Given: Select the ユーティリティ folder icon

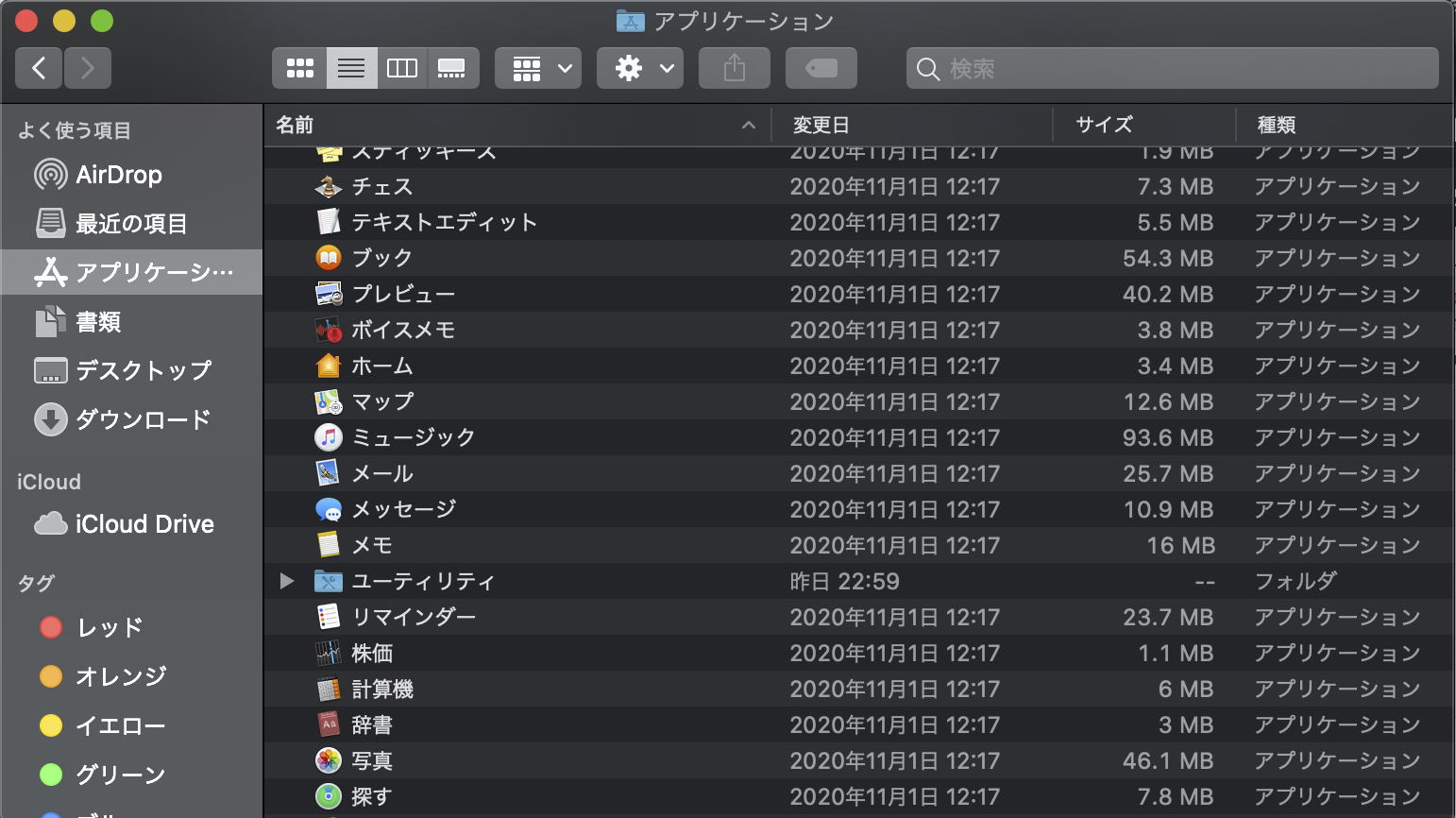Looking at the screenshot, I should [328, 581].
